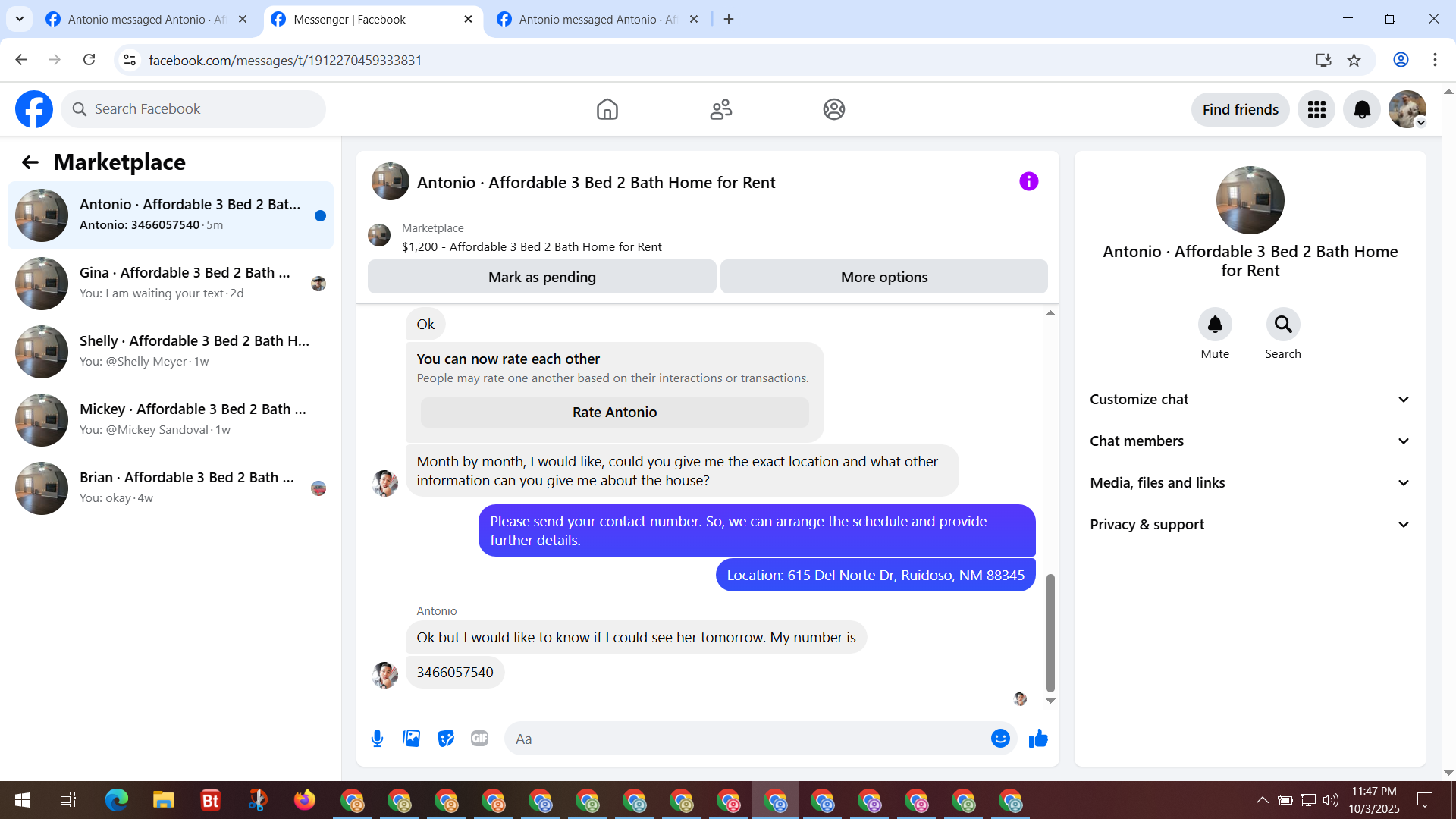Viewport: 1456px width, 819px height.
Task: Click Mark as pending button
Action: 542,277
